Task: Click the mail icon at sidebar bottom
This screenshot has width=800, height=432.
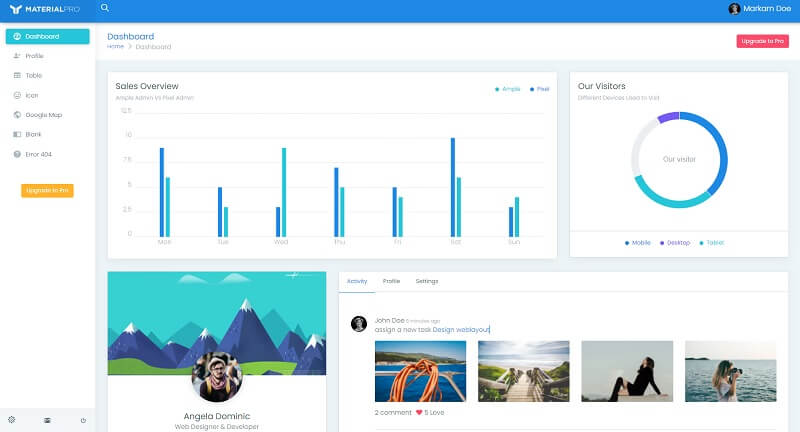Action: [x=47, y=420]
